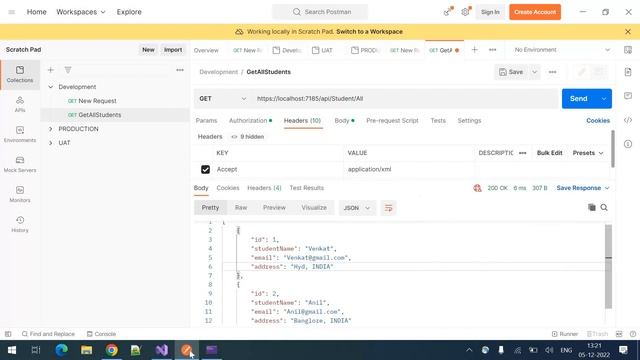
Task: Click the network globe icon near 200 OK
Action: [x=477, y=188]
